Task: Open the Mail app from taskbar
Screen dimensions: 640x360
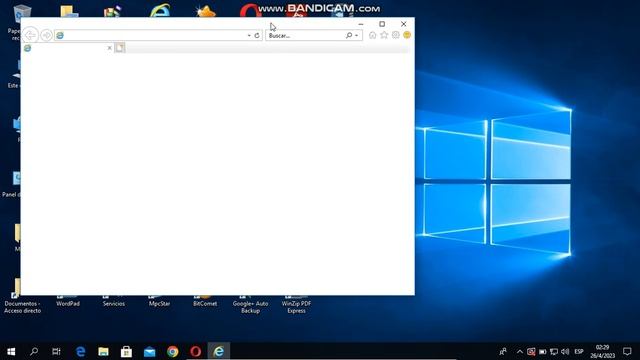Action: tap(149, 351)
